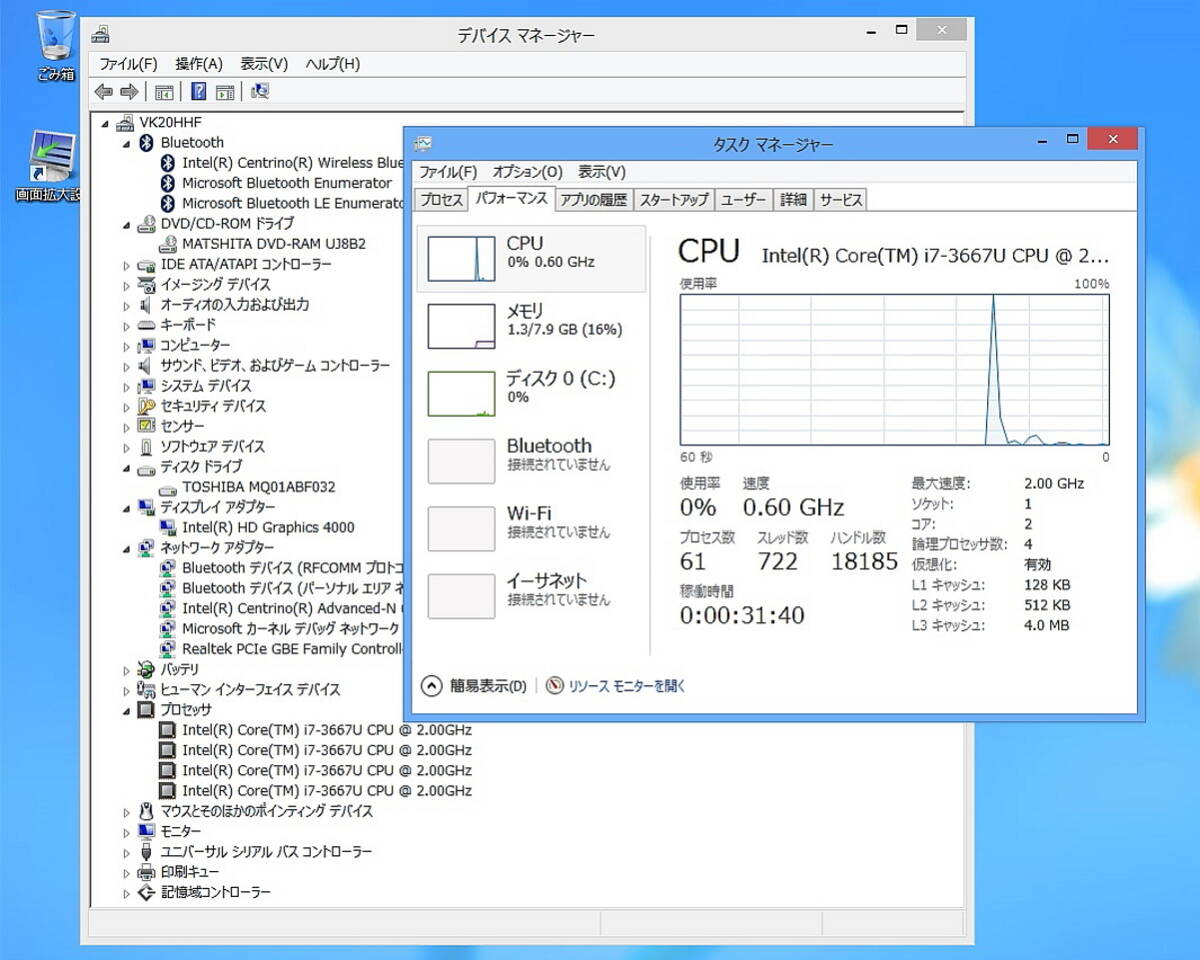The height and width of the screenshot is (960, 1200).
Task: Select the セキュリティ デバイス category label
Action: 213,406
